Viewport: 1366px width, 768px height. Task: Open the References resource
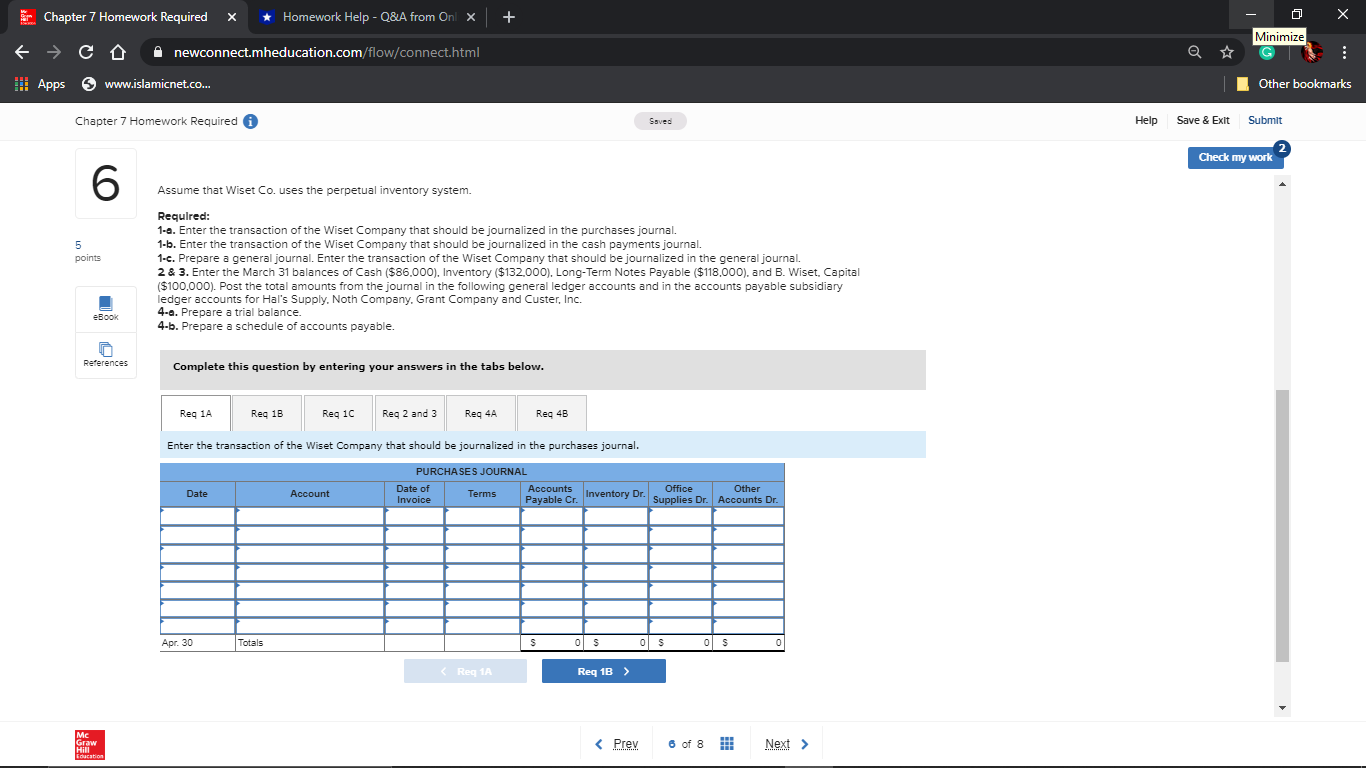click(x=105, y=356)
